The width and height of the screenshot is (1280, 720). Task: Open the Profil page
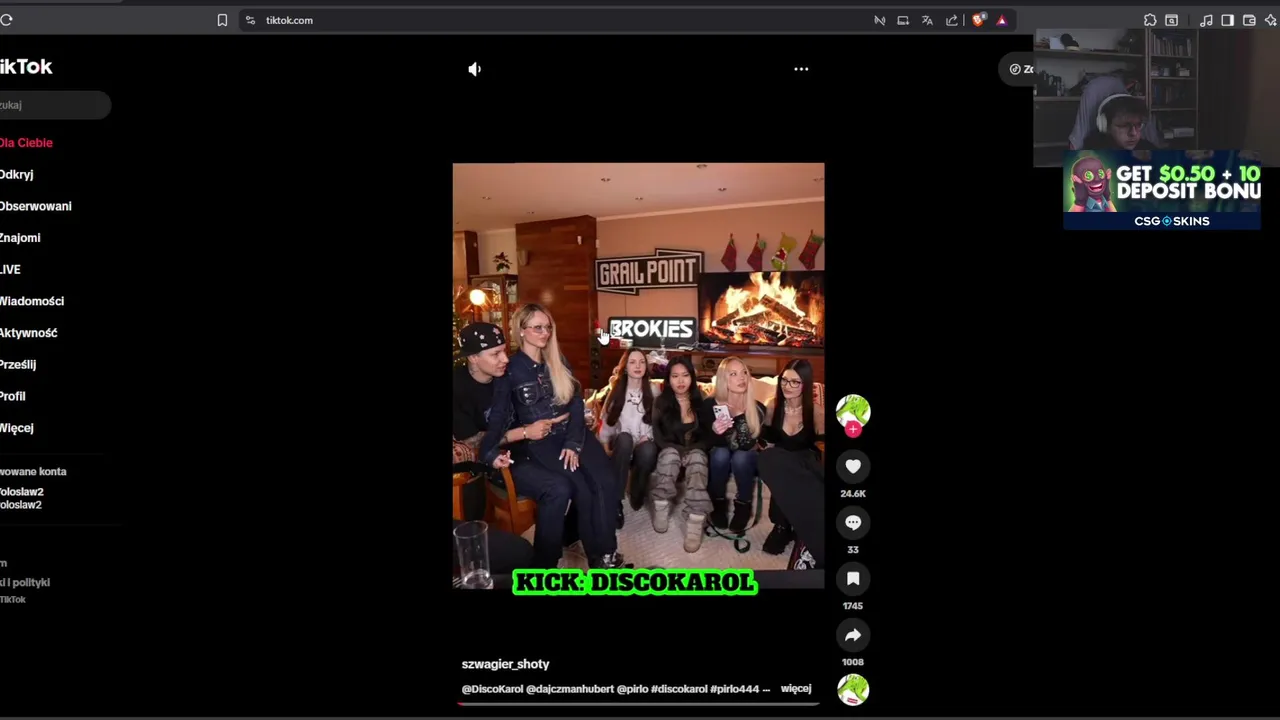(x=13, y=396)
